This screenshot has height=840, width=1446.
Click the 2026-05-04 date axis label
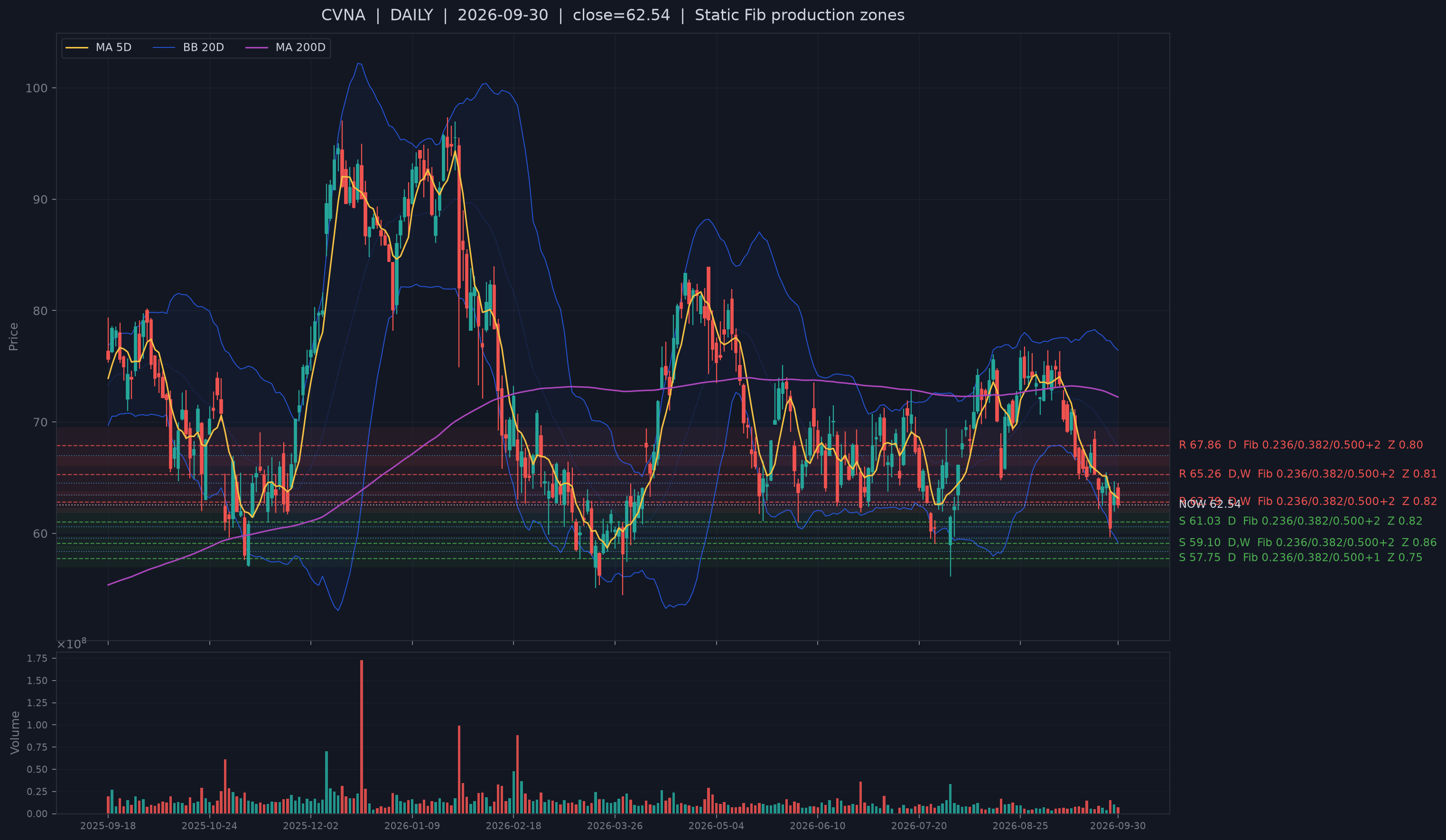[716, 826]
